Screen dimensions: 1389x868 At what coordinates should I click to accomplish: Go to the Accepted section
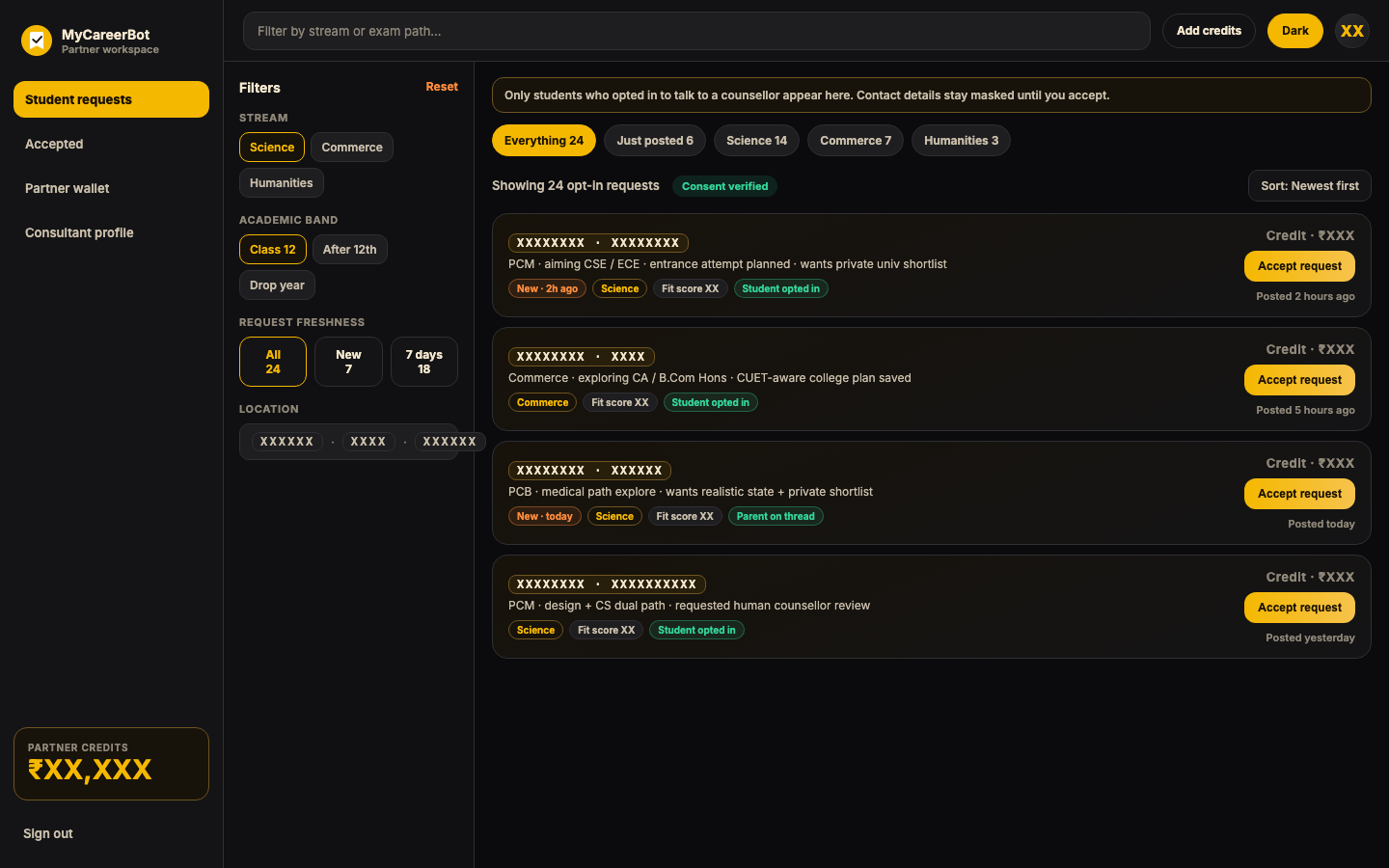point(111,144)
